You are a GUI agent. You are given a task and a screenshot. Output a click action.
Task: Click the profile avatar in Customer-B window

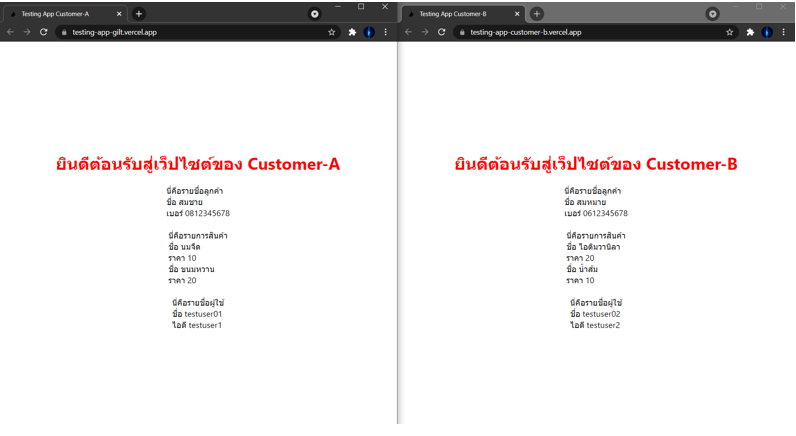[x=767, y=32]
